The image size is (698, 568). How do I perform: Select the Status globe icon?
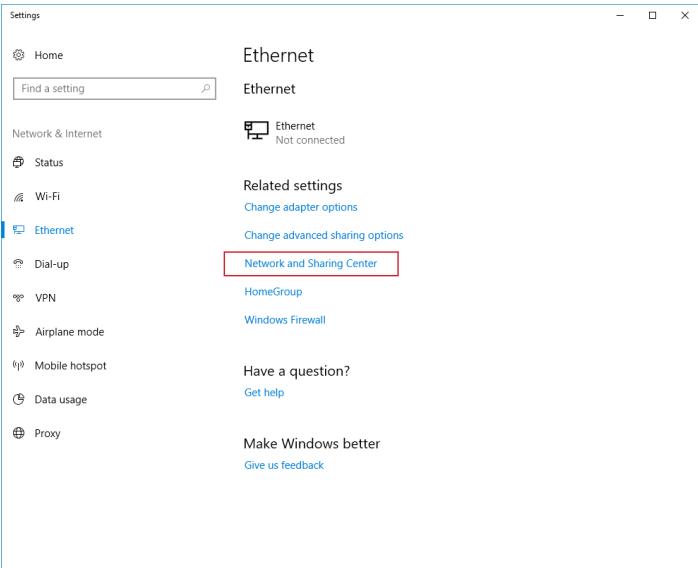19,162
